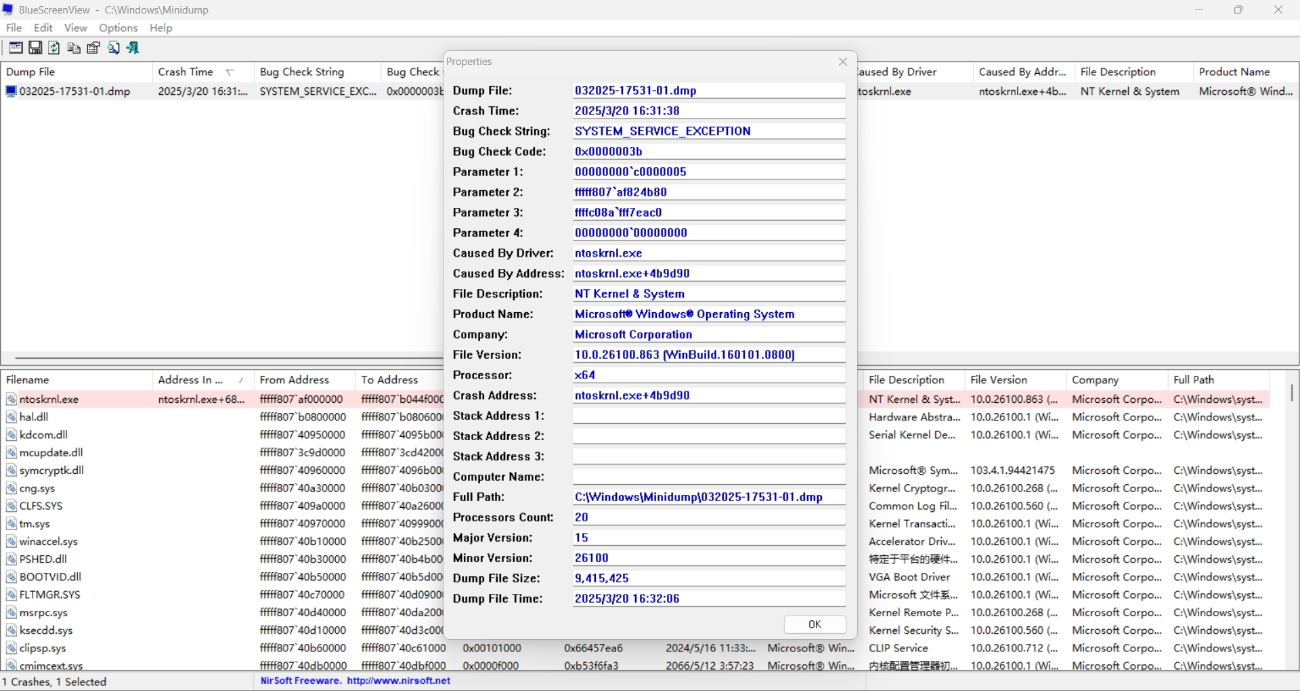
Task: Click the Processors Count field showing 20
Action: [x=709, y=518]
